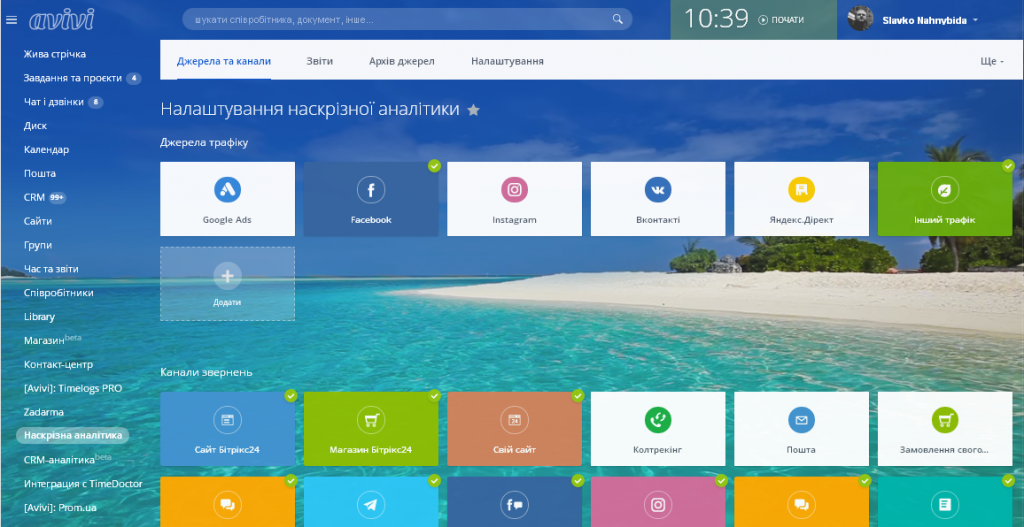Click the green checkmark on Інший трафік tile
Image resolution: width=1024 pixels, height=527 pixels.
pyautogui.click(x=1008, y=166)
